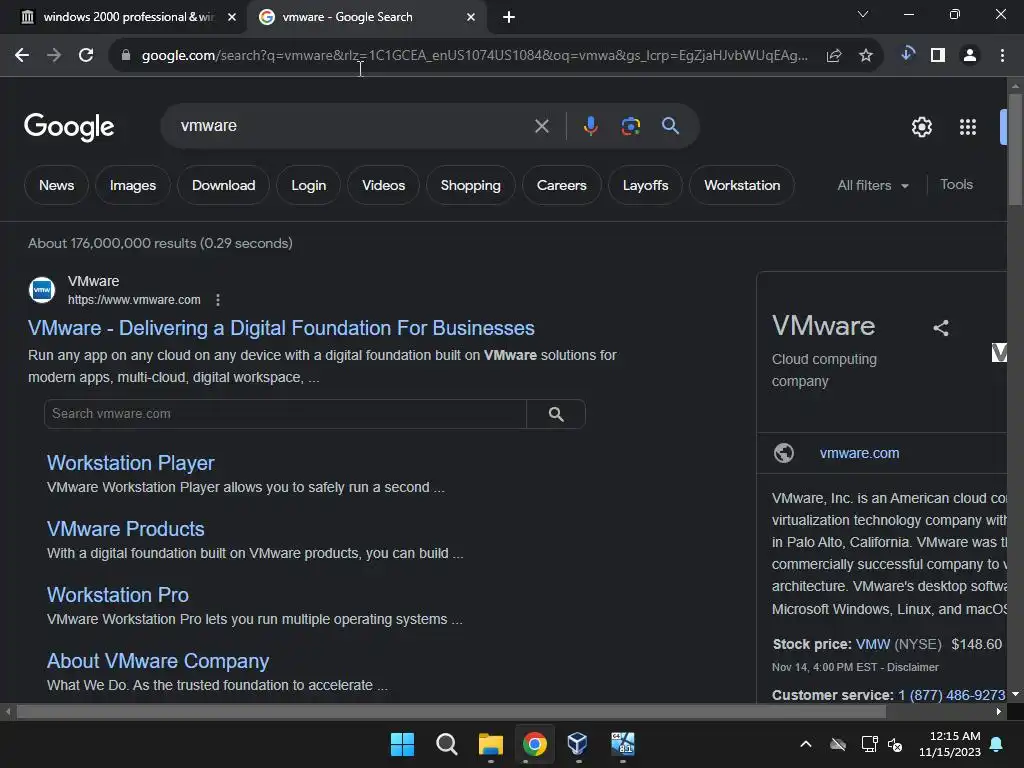Filter results by Videos
Image resolution: width=1024 pixels, height=768 pixels.
point(383,185)
